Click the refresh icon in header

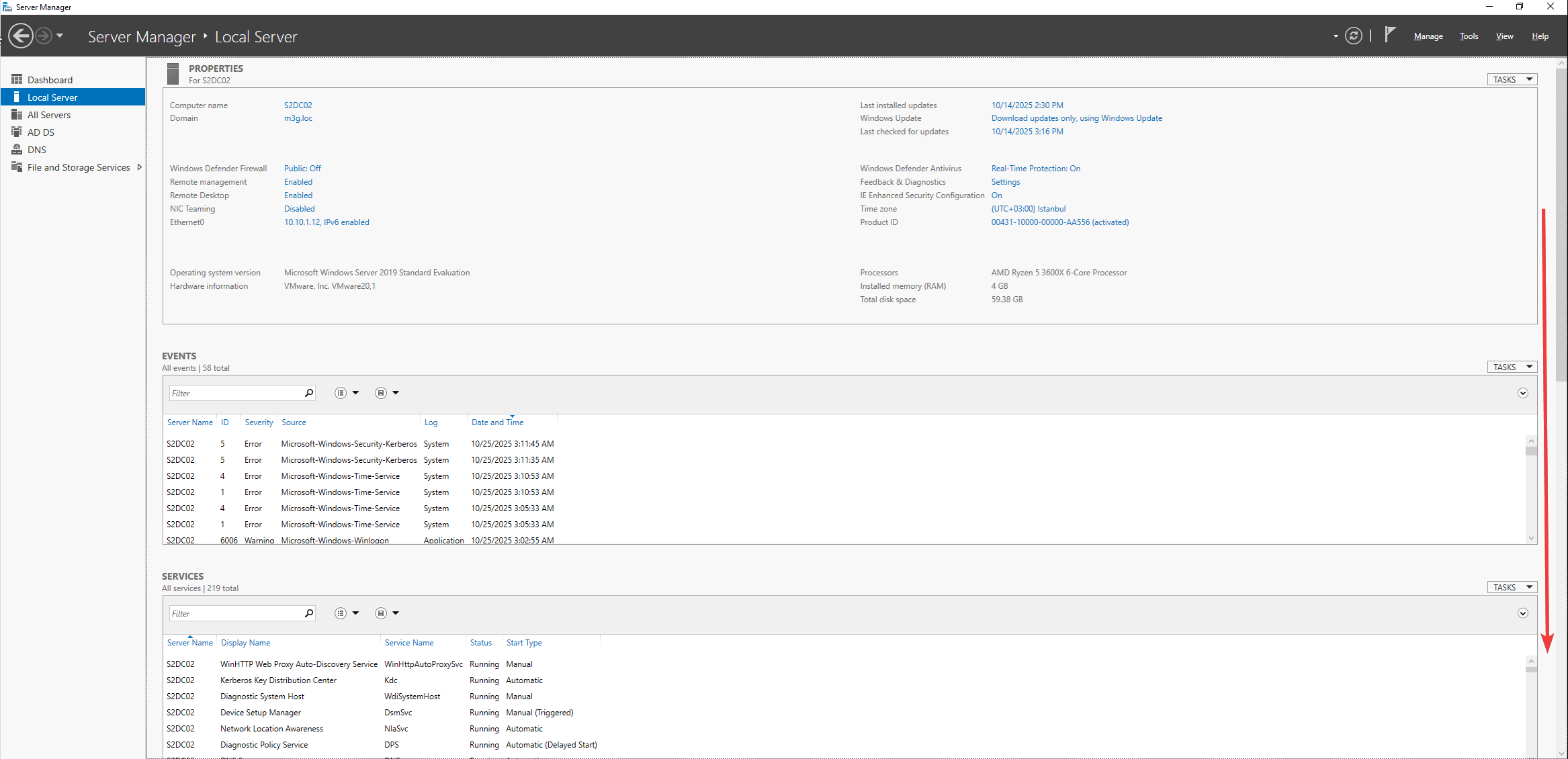[1353, 36]
